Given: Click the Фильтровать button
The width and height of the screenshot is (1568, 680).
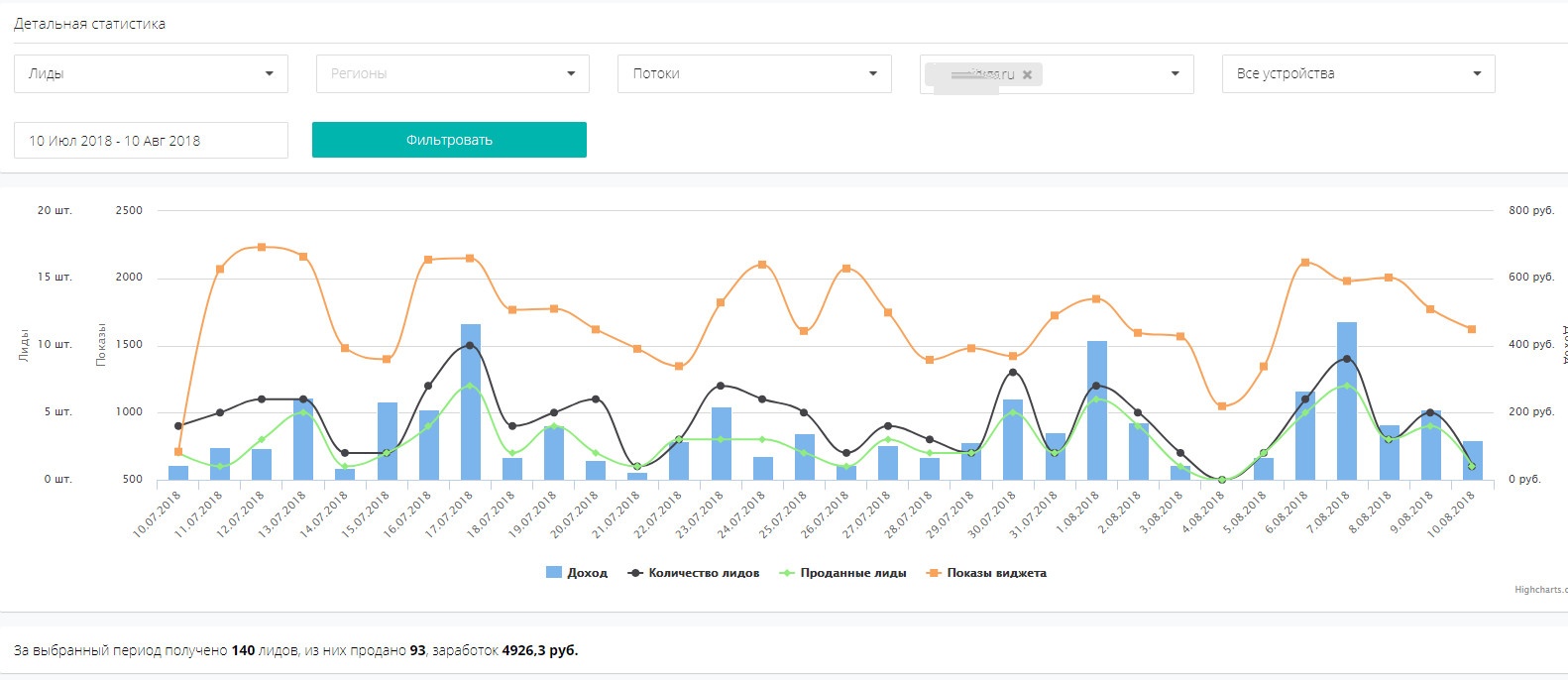Looking at the screenshot, I should (x=449, y=140).
